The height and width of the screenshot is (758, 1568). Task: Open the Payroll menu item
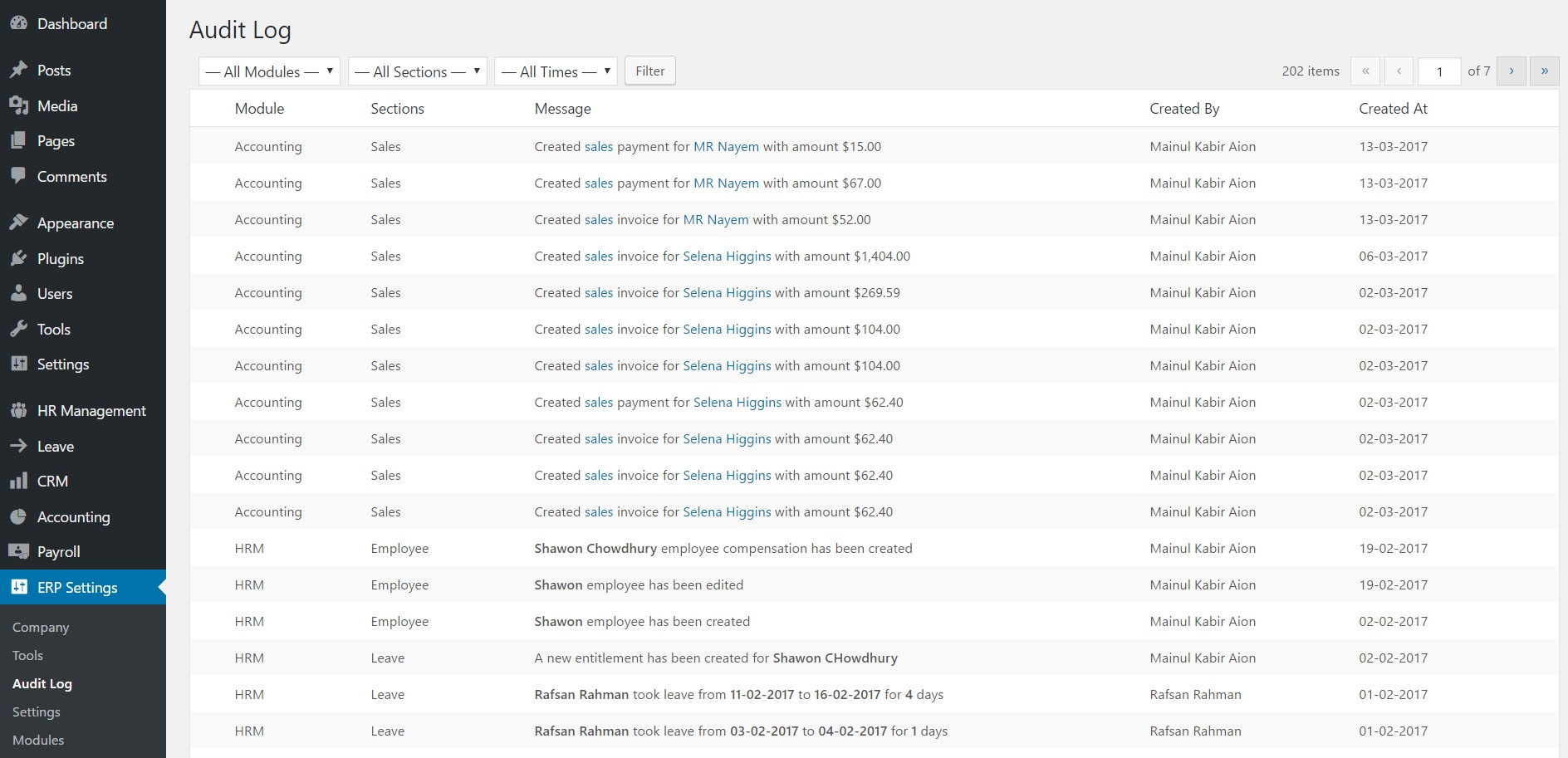coord(83,551)
